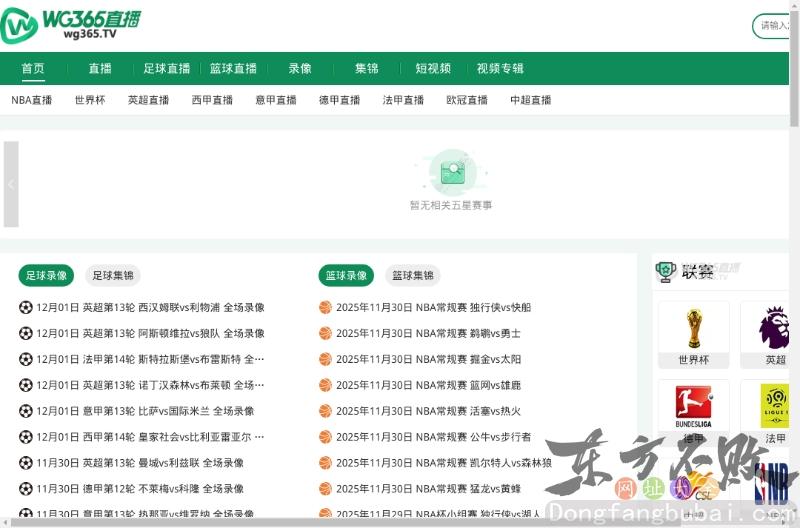This screenshot has width=800, height=528.
Task: Open 比萨vs国际米兰 全场录像
Action: click(x=145, y=411)
